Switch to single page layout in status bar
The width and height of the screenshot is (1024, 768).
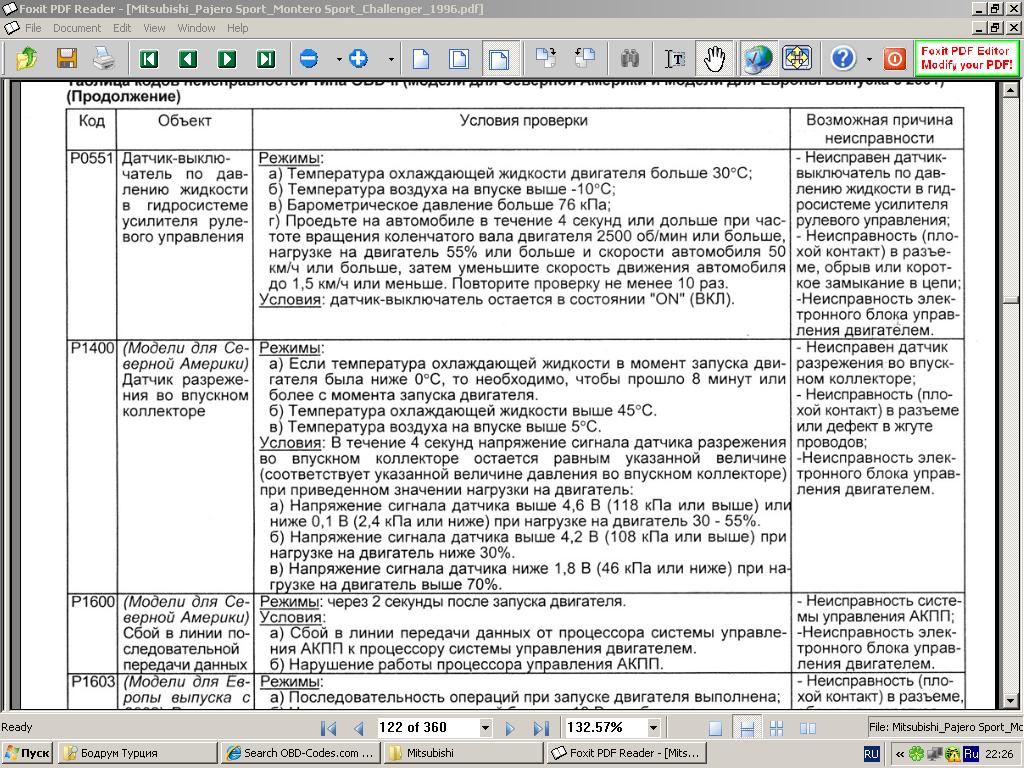(x=715, y=728)
